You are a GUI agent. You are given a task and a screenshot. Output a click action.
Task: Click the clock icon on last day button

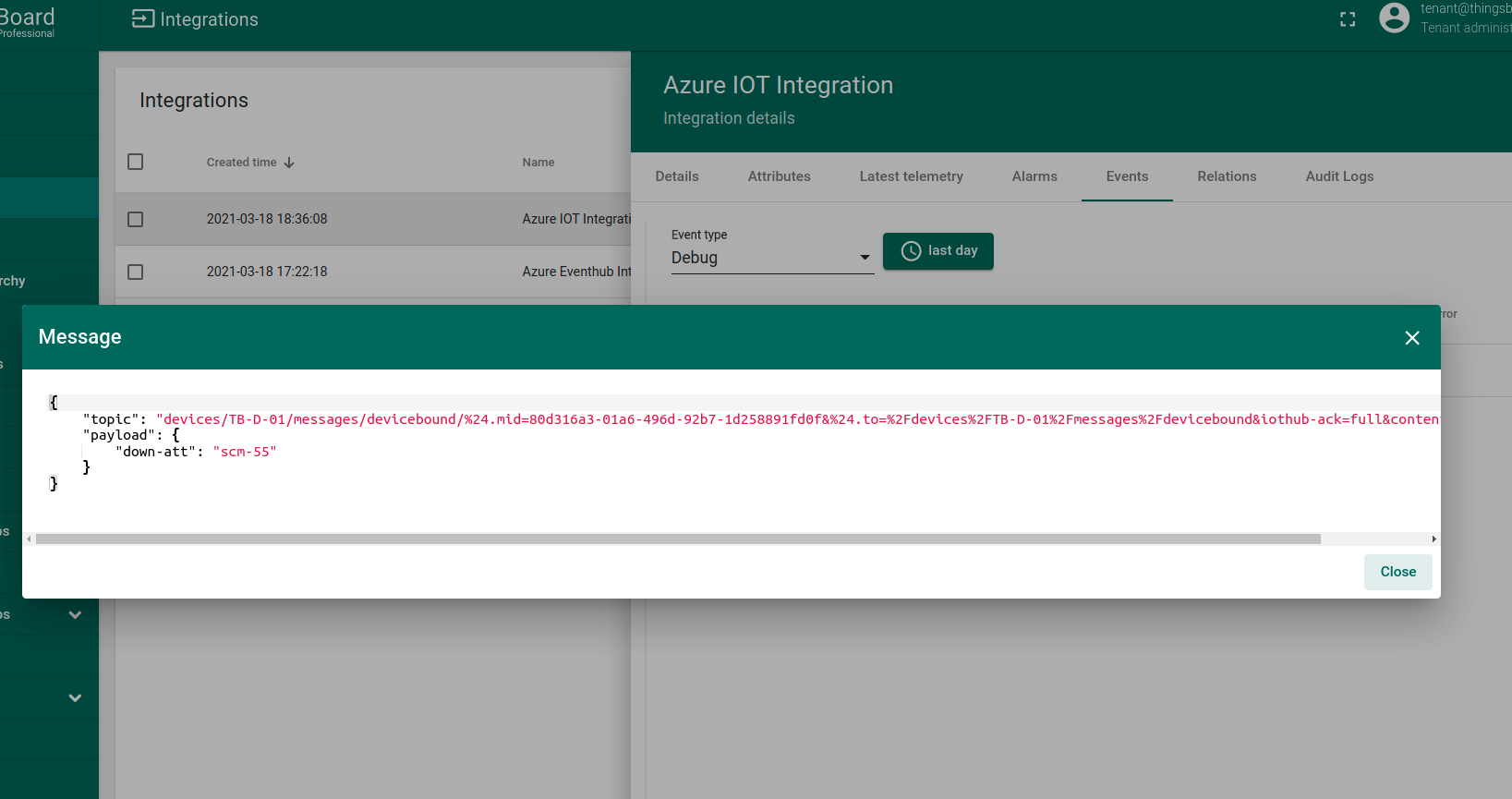[x=911, y=251]
